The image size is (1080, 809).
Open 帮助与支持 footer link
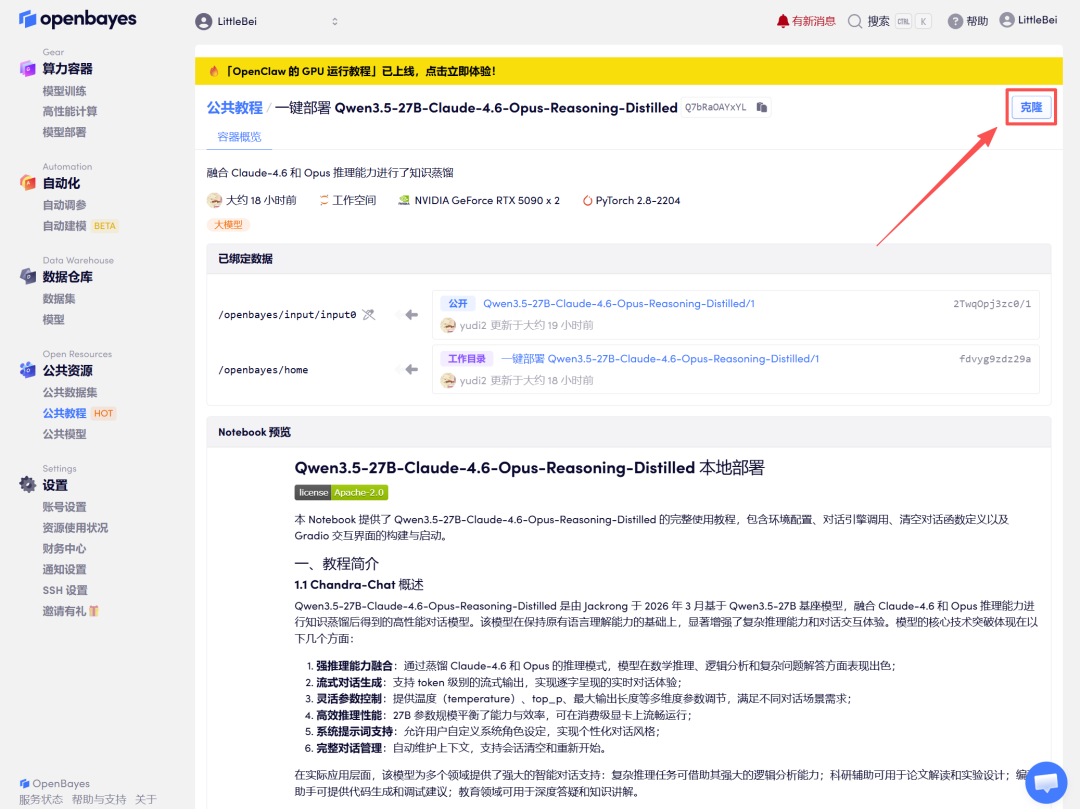98,799
